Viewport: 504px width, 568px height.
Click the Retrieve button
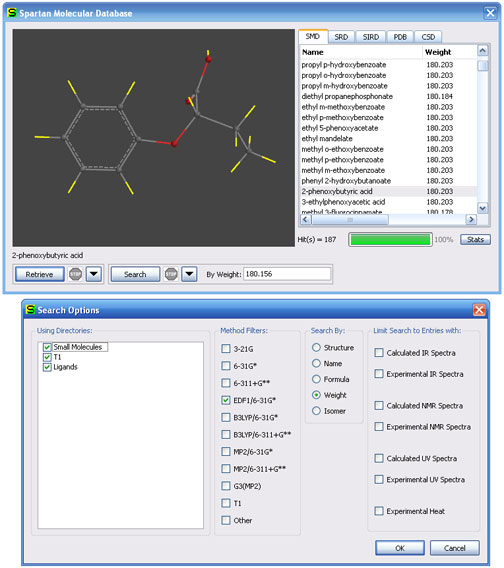tap(39, 274)
